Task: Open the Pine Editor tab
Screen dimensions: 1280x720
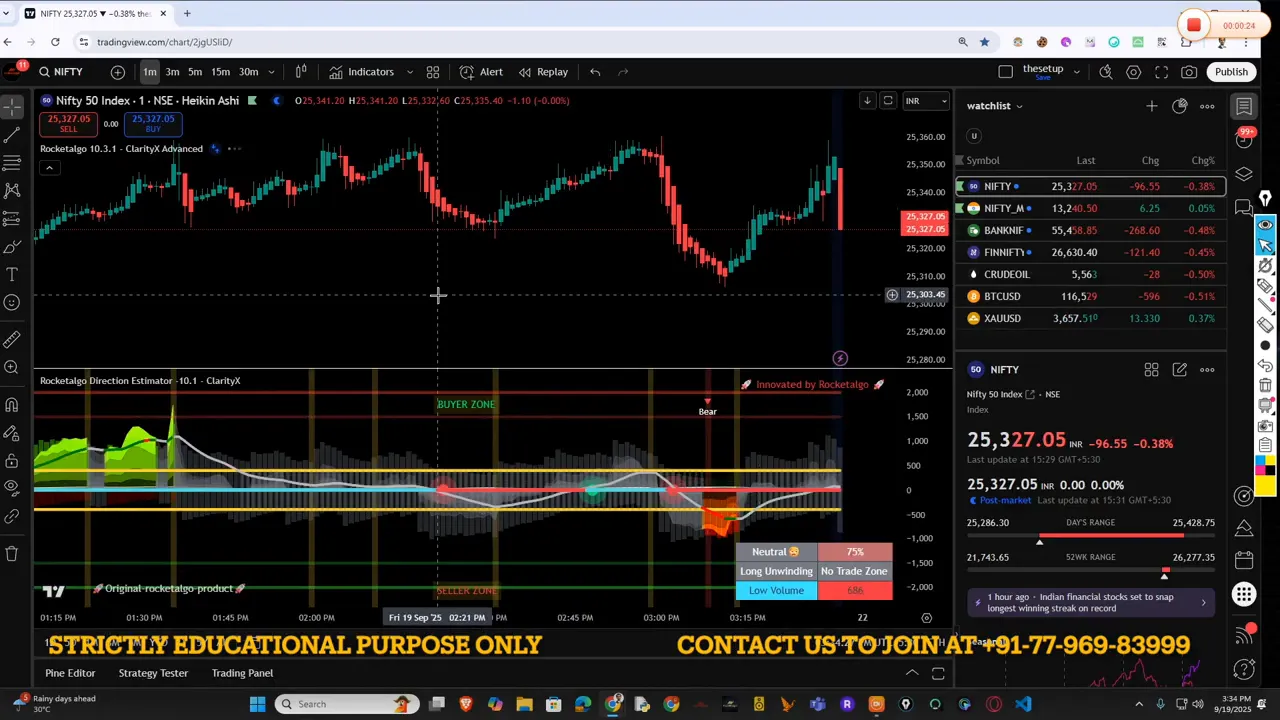Action: 70,673
